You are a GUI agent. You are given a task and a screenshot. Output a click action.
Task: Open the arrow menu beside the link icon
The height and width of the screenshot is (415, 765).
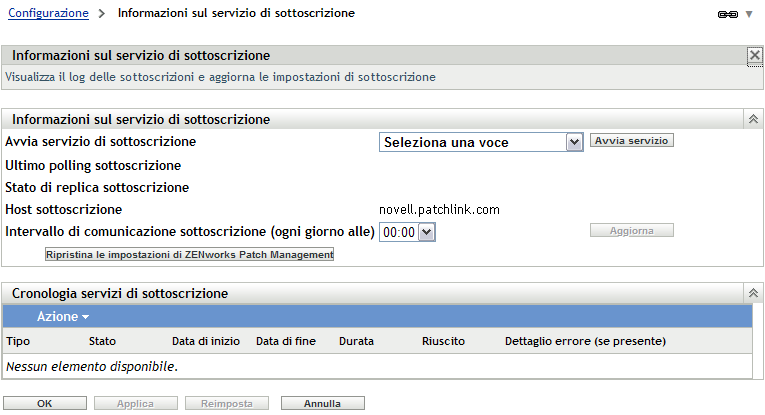pyautogui.click(x=749, y=15)
